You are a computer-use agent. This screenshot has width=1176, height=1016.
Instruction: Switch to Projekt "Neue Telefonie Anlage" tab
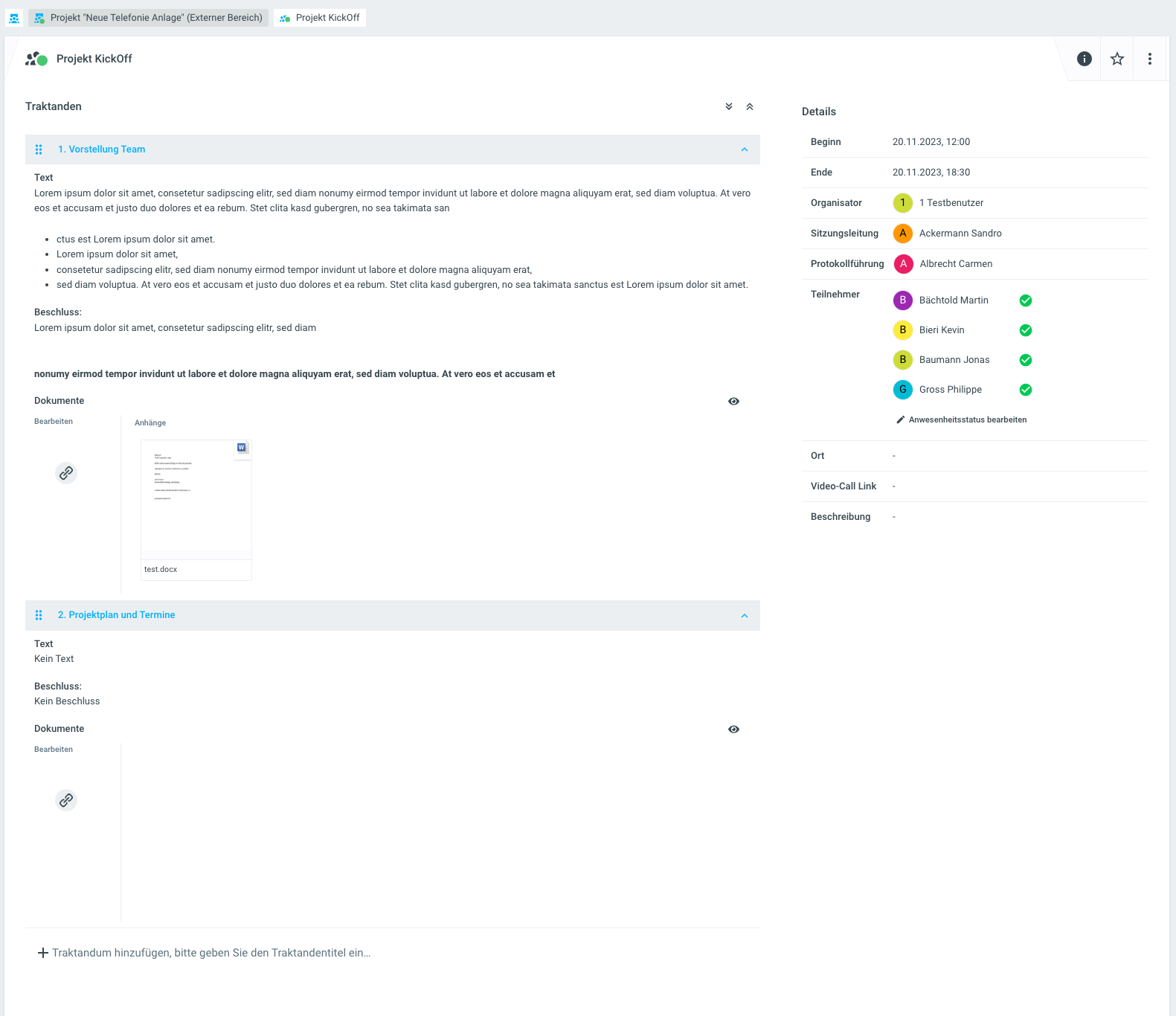[149, 18]
